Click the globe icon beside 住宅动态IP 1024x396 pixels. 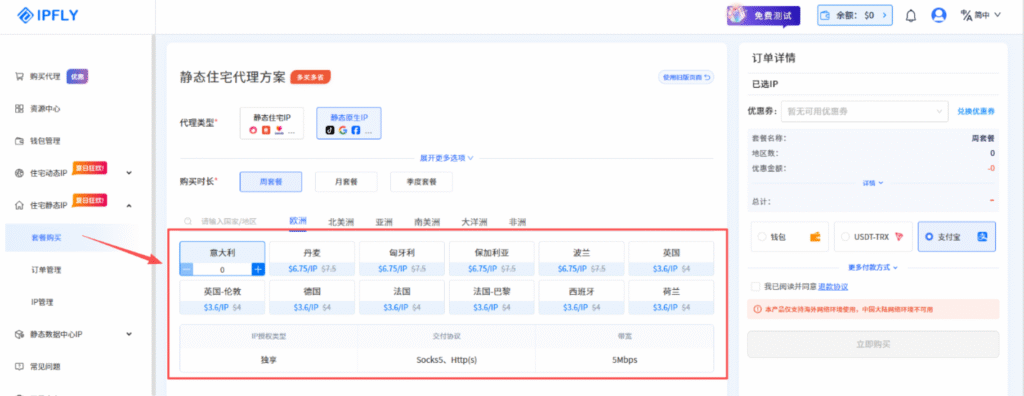(x=19, y=173)
